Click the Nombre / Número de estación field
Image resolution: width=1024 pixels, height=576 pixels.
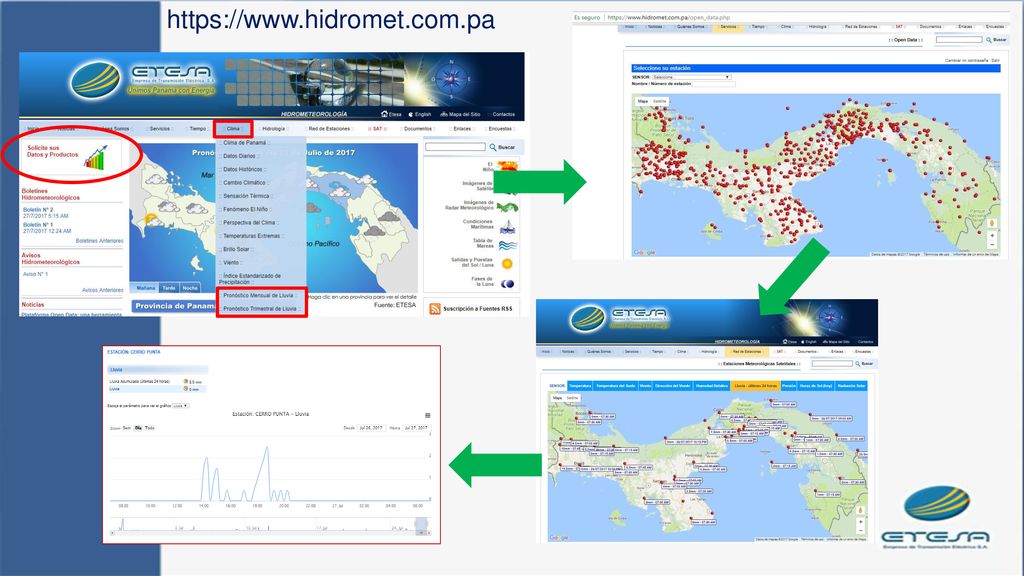click(x=714, y=84)
